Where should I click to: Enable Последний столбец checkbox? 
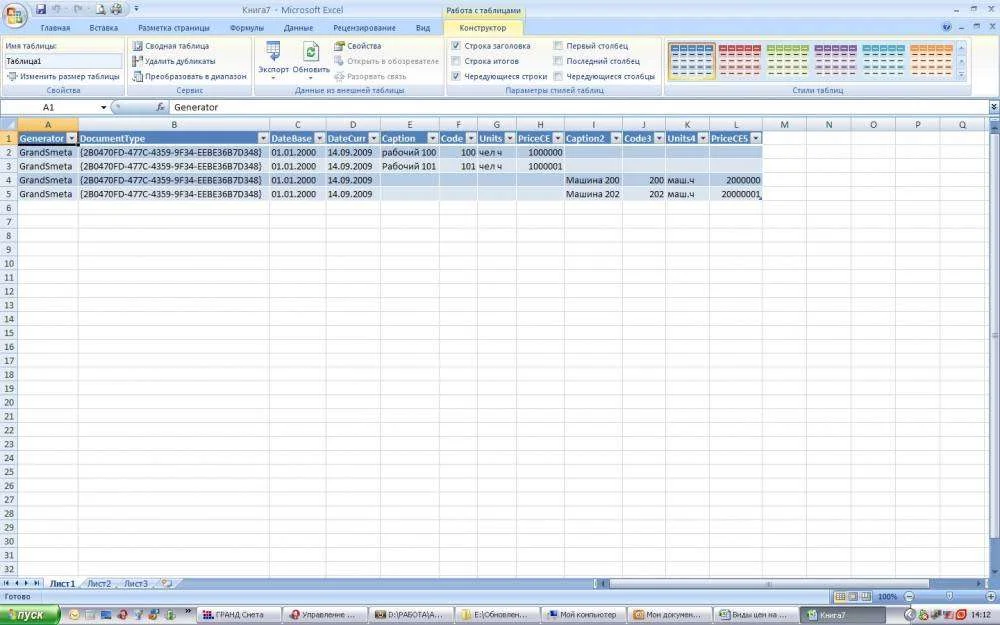[x=558, y=61]
